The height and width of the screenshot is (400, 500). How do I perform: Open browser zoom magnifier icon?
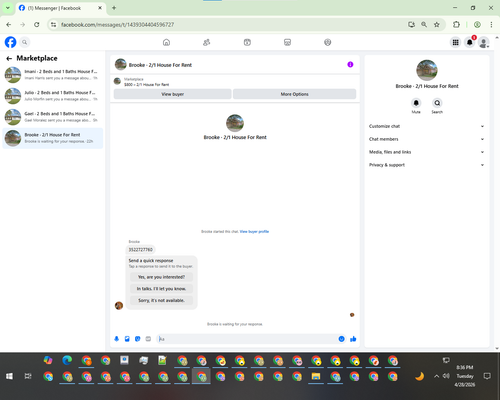[x=424, y=24]
